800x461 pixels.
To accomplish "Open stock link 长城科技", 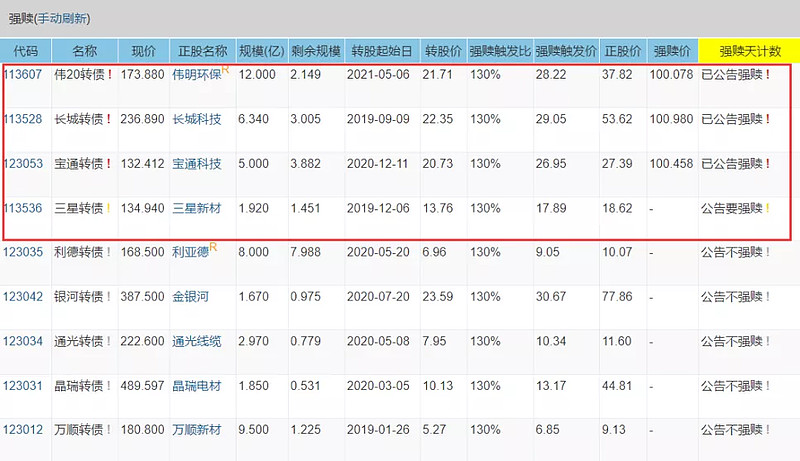I will click(x=196, y=119).
